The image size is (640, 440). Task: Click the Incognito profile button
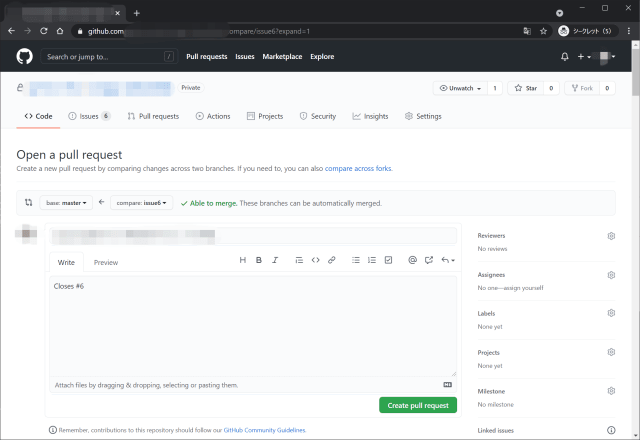click(586, 31)
